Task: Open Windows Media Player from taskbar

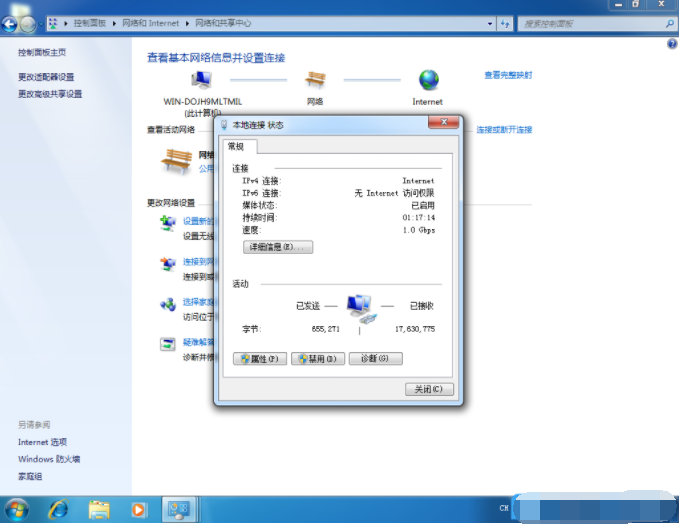Action: (139, 509)
